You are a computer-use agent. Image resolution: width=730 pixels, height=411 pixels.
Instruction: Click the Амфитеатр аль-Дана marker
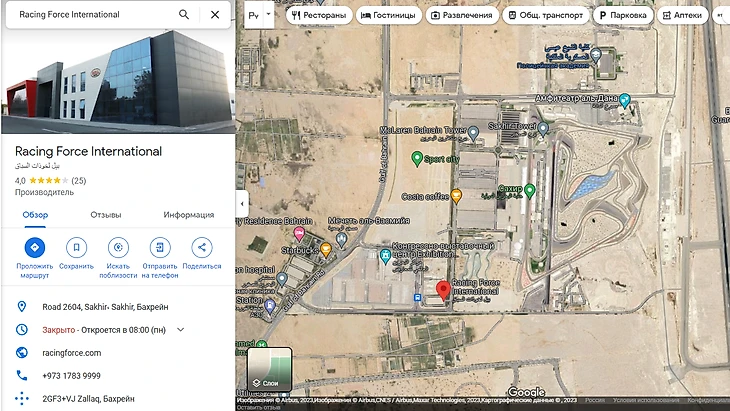pyautogui.click(x=625, y=100)
